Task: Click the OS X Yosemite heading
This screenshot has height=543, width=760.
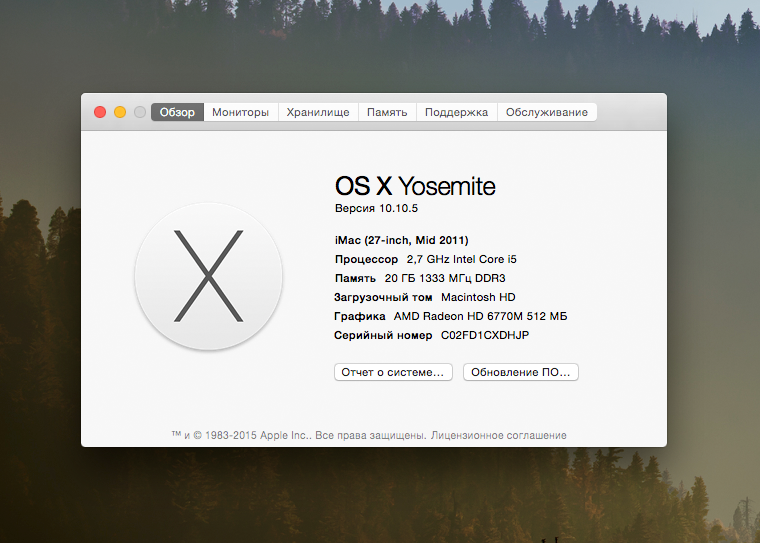Action: coord(415,186)
